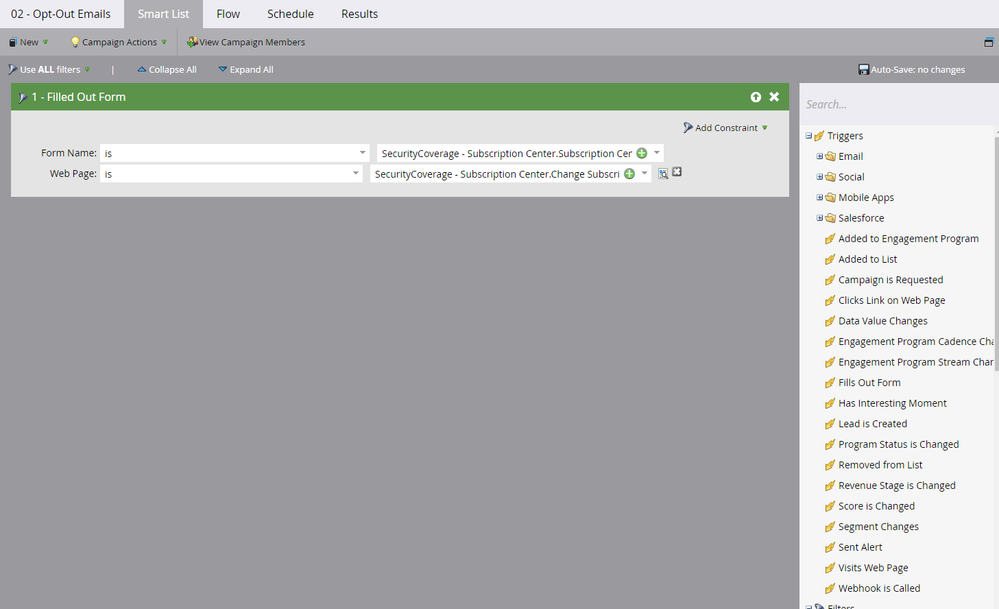Click the green plus icon beside Web Page value
Image resolution: width=999 pixels, height=609 pixels.
pos(630,173)
